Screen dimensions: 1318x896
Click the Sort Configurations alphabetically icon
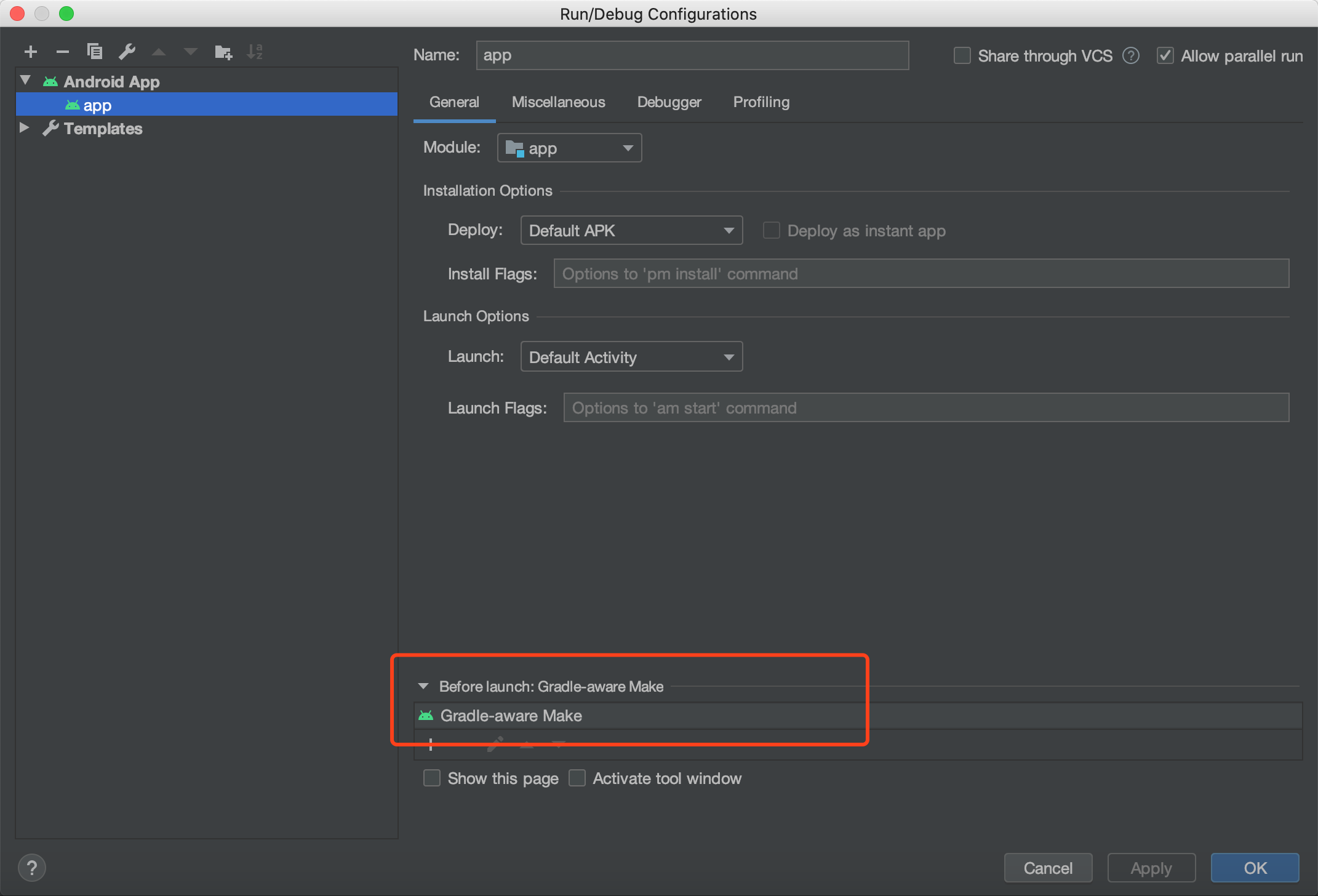(255, 52)
